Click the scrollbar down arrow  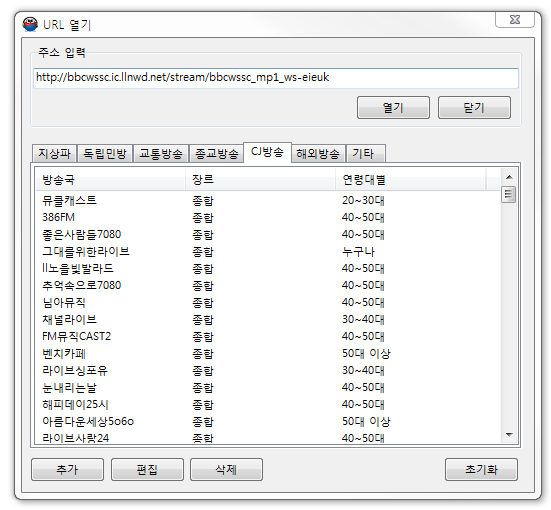pos(509,435)
